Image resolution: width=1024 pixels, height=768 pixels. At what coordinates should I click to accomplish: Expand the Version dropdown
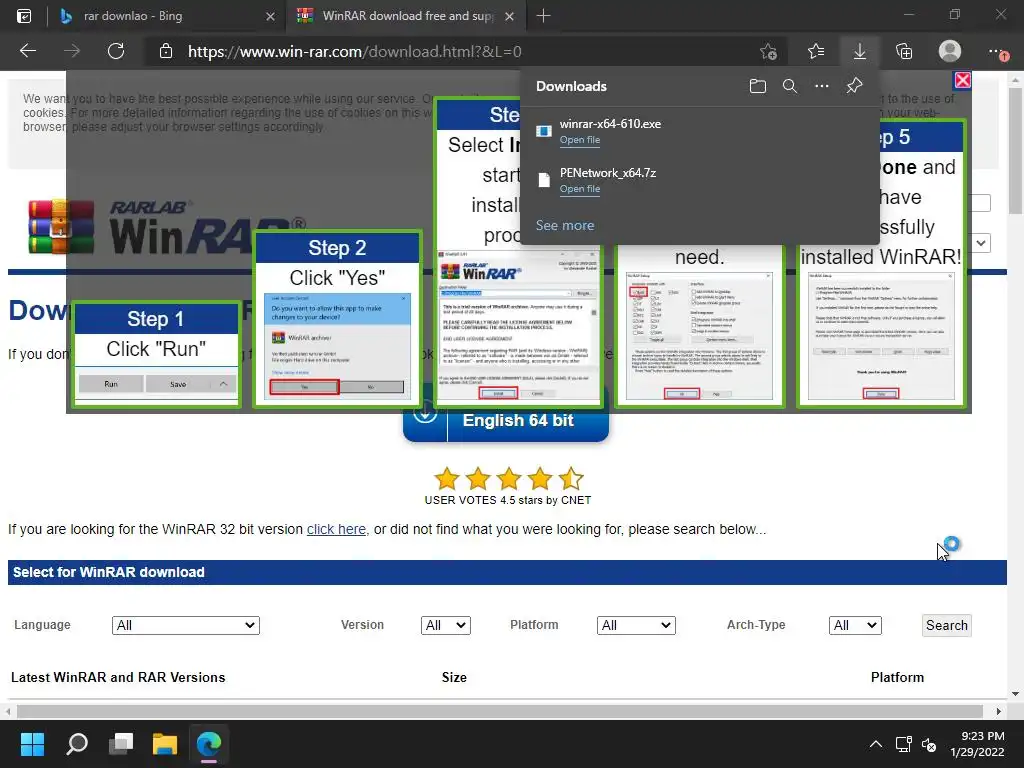[445, 625]
